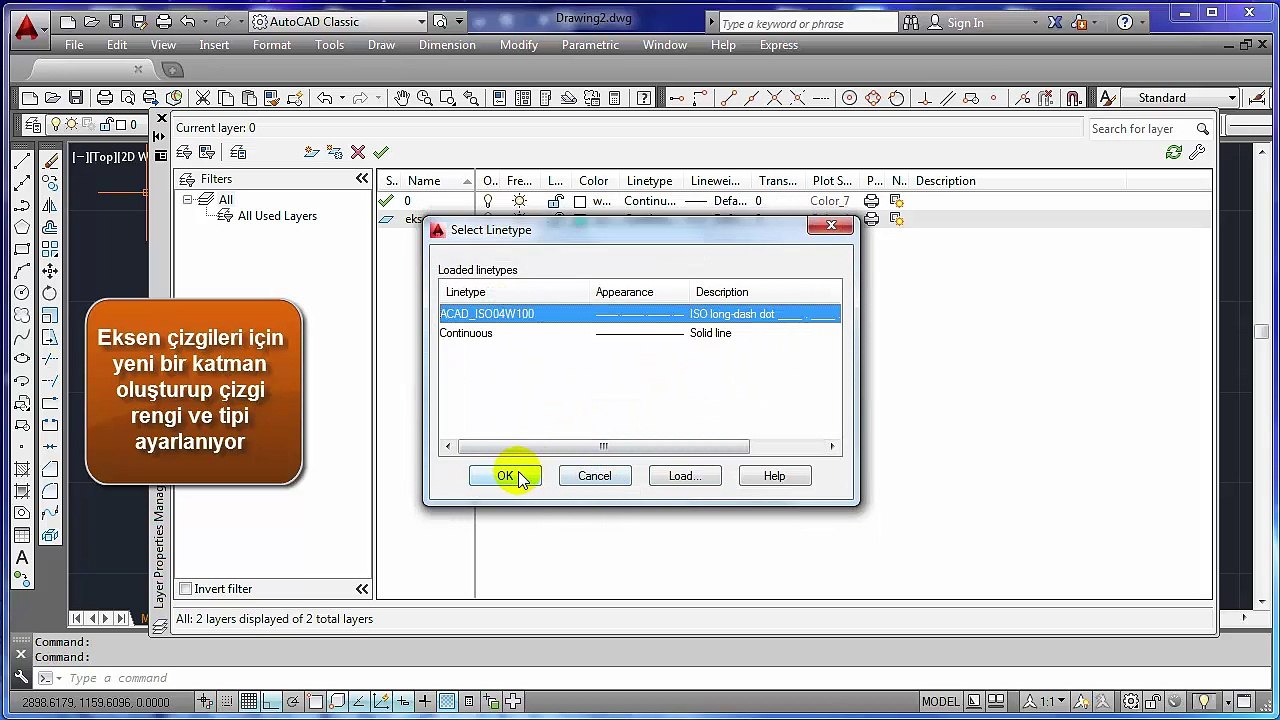1280x720 pixels.
Task: Select the Continuous linetype row
Action: [x=640, y=333]
